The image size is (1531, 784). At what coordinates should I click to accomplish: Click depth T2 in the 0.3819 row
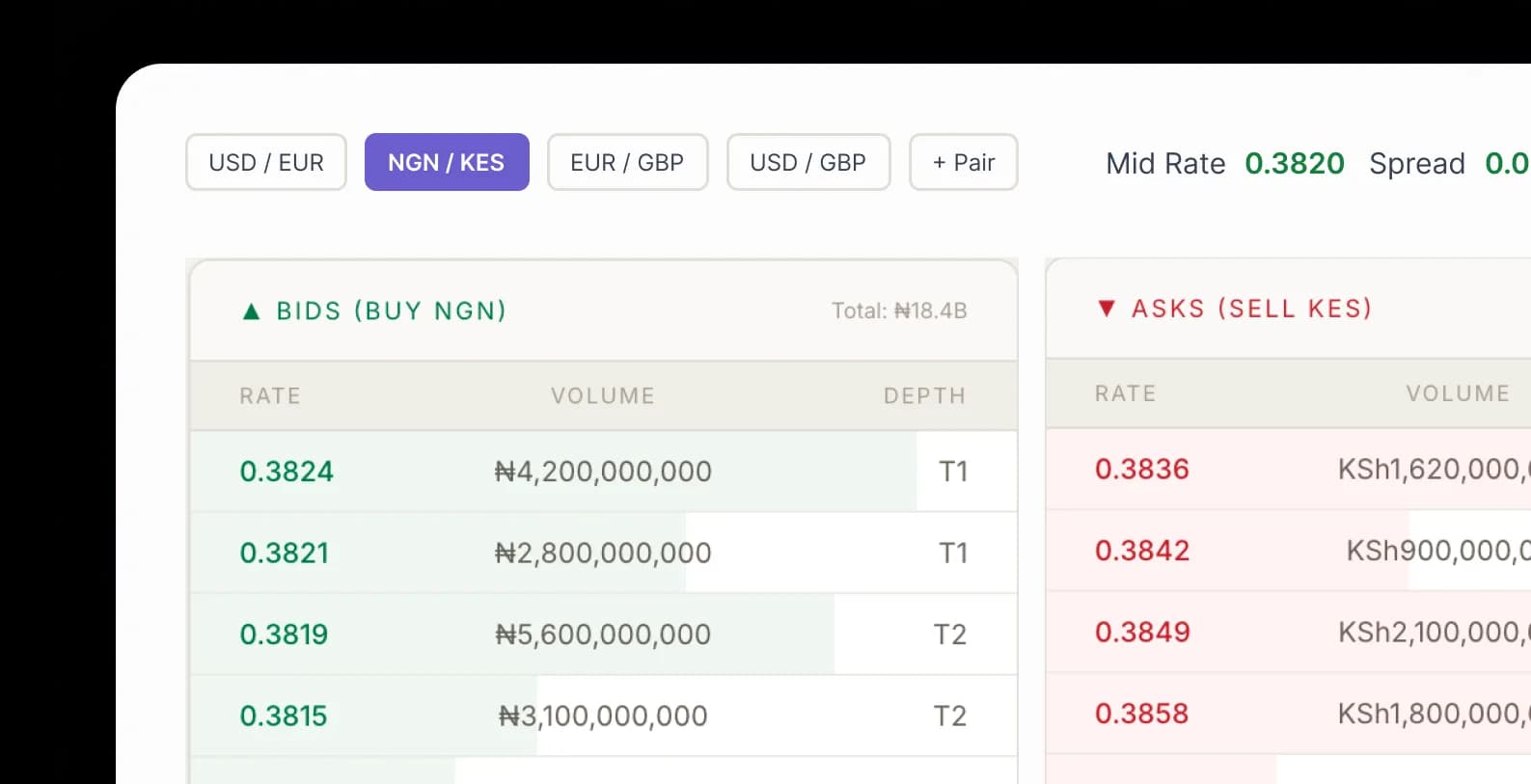coord(950,635)
